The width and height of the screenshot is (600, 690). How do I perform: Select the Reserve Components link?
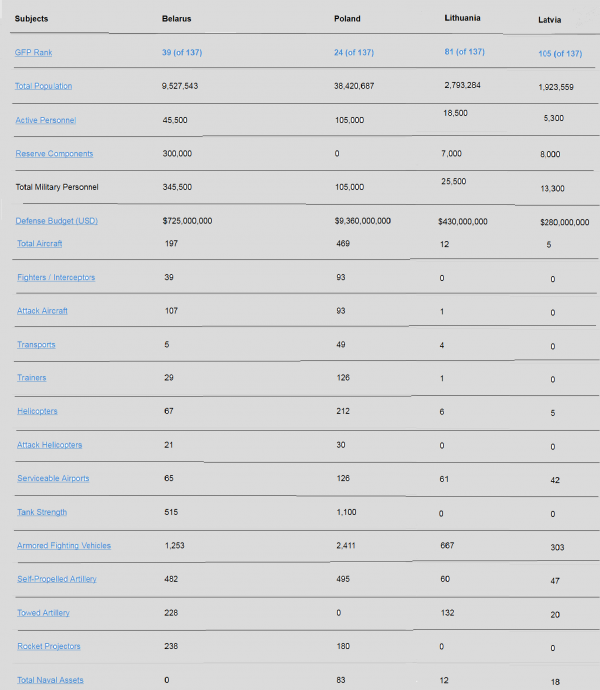[x=54, y=154]
